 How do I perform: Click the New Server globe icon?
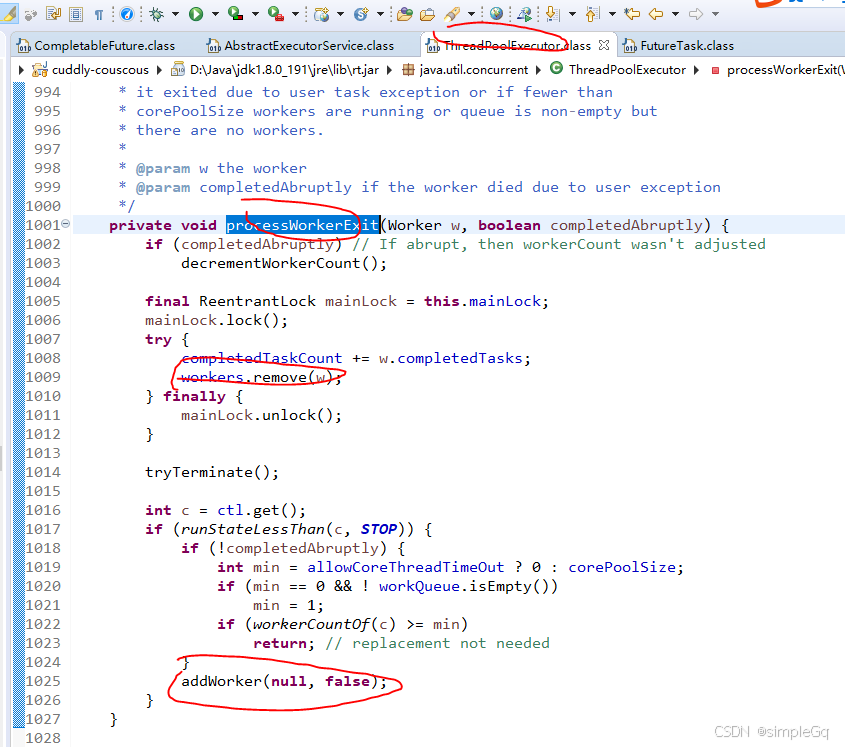[322, 14]
